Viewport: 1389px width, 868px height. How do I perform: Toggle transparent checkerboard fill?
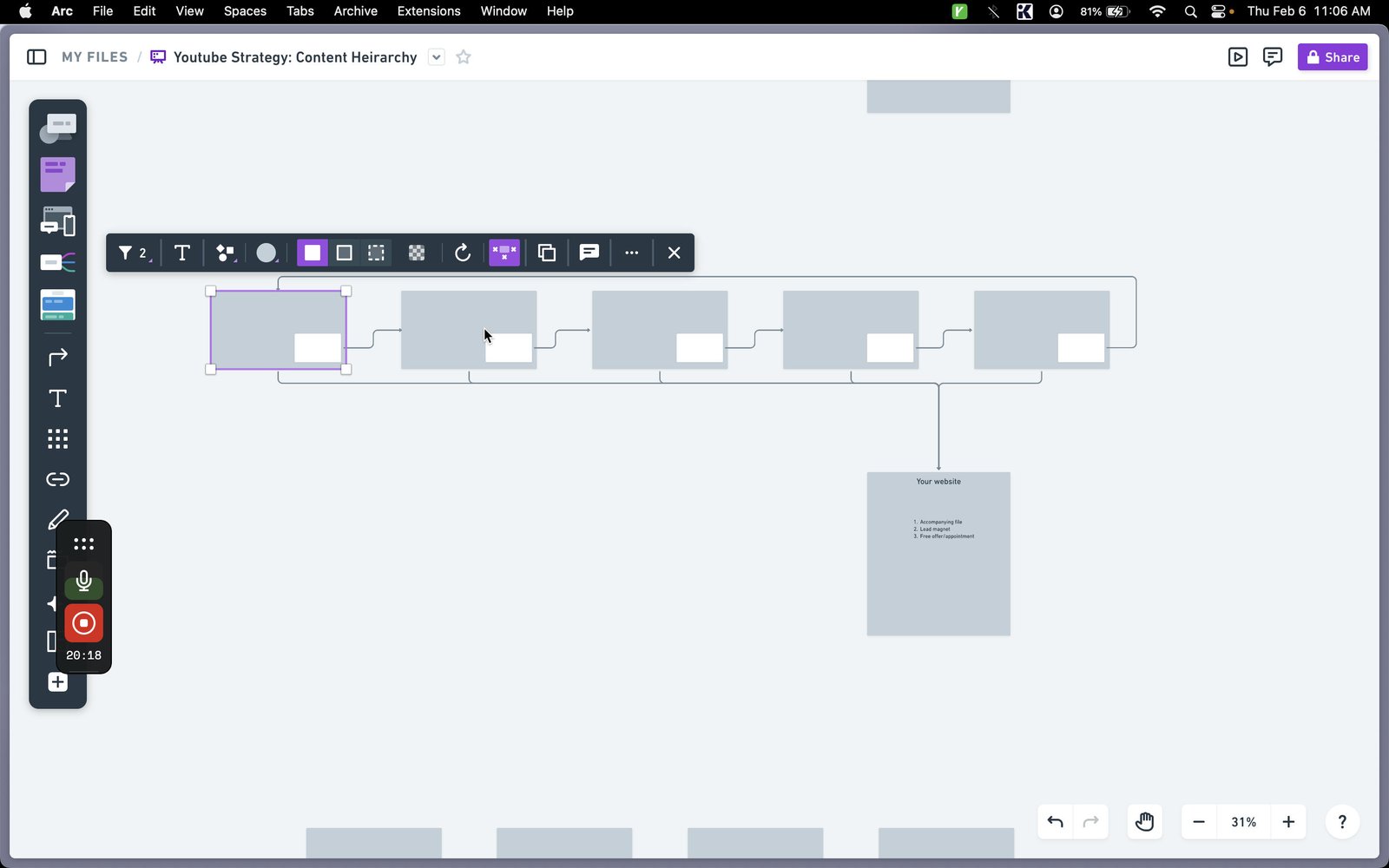click(417, 253)
